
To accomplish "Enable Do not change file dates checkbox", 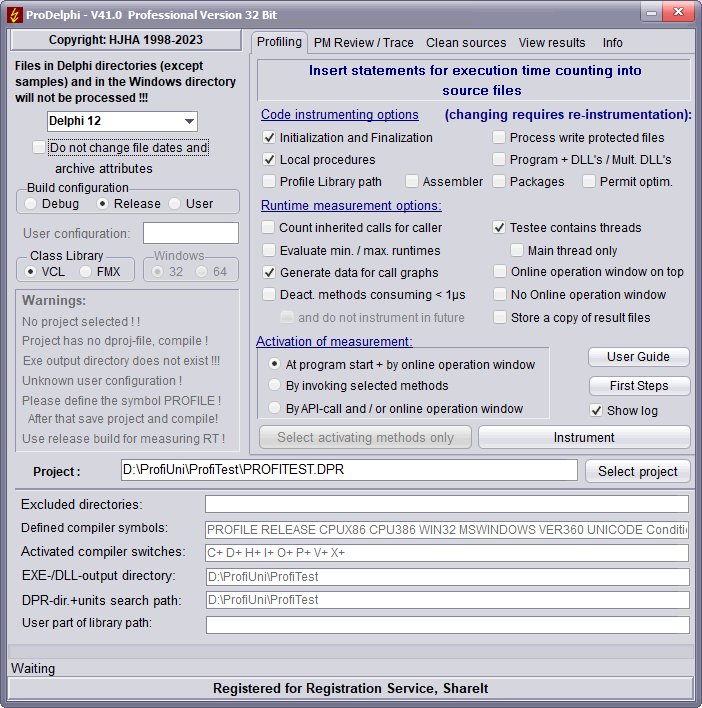I will [39, 147].
